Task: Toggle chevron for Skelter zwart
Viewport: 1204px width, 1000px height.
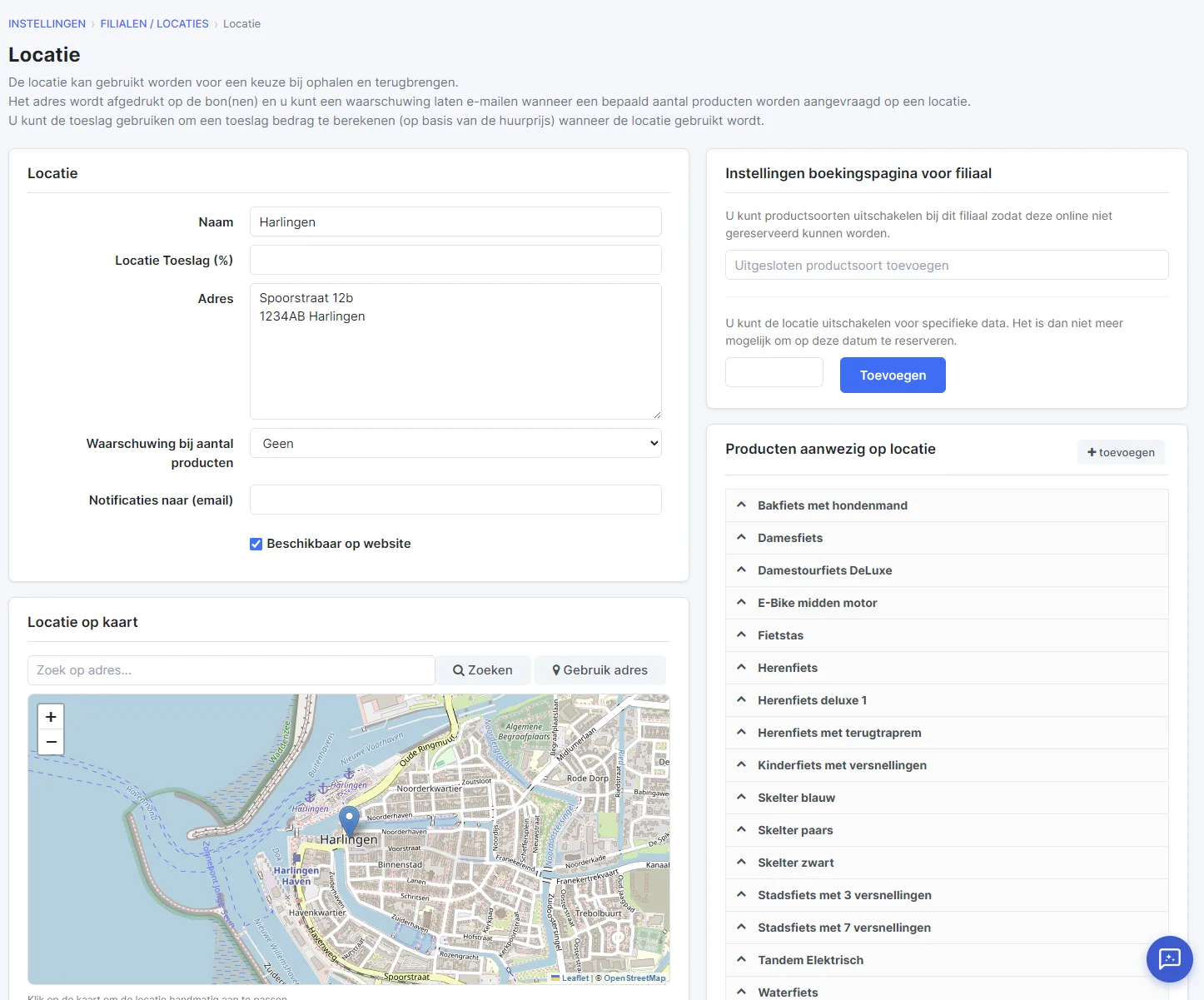Action: point(741,862)
